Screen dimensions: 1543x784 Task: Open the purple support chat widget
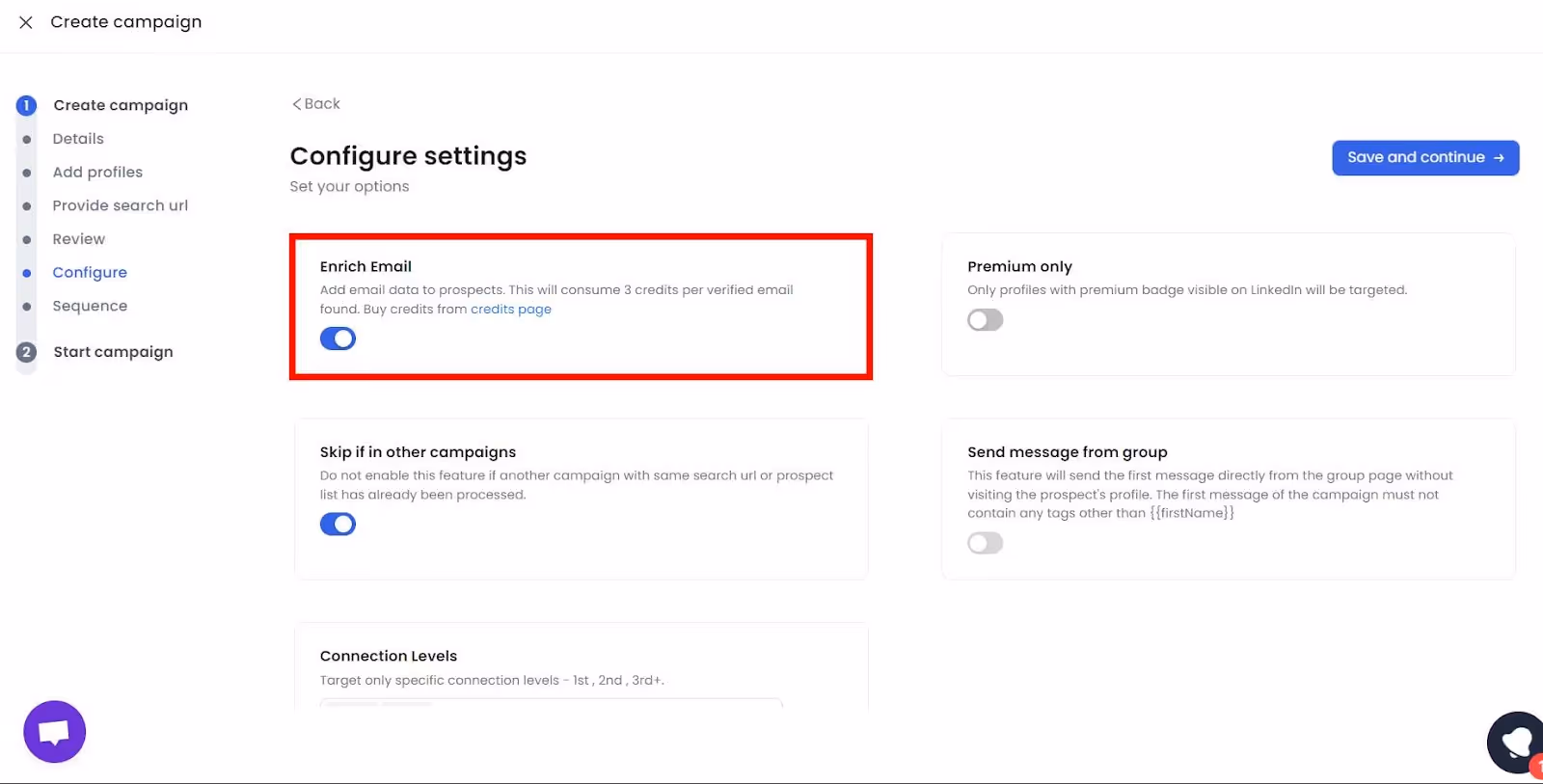(54, 731)
